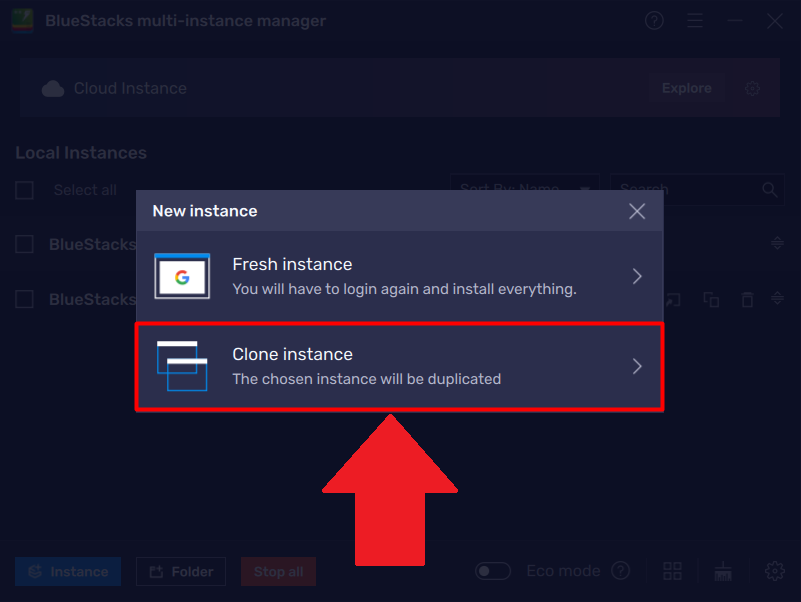Open Cloud Instance settings gear
Viewport: 801px width, 602px height.
752,88
